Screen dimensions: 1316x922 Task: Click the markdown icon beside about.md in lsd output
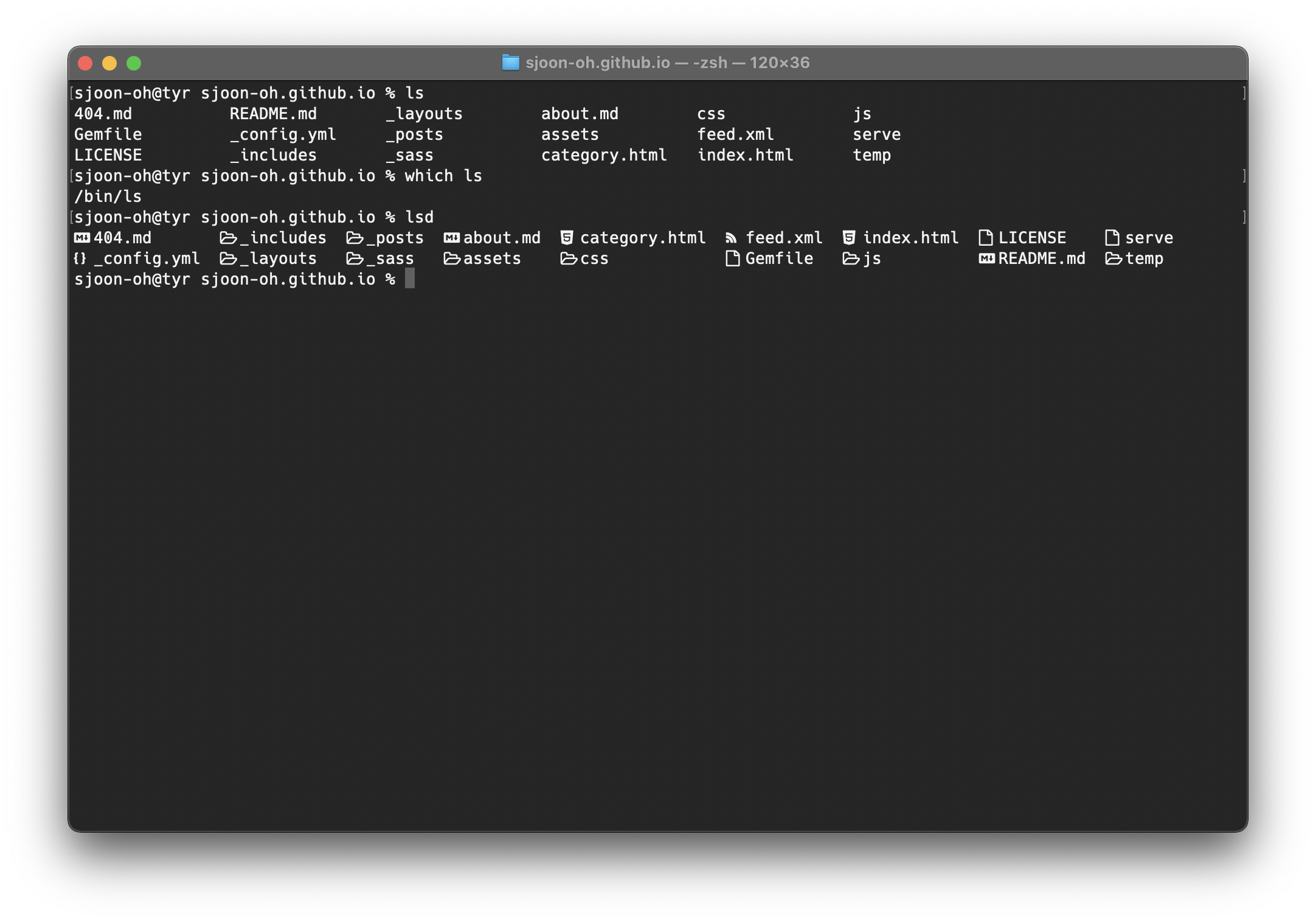click(x=452, y=238)
